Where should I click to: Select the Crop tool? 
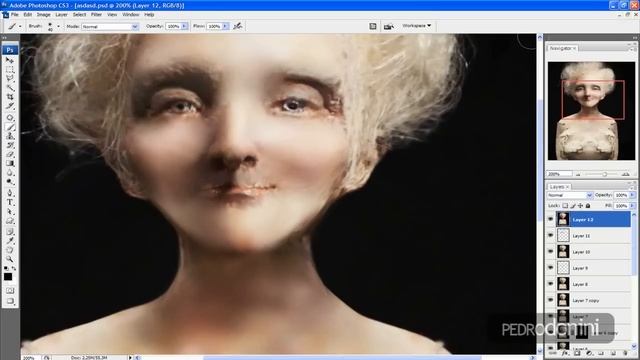(x=10, y=97)
